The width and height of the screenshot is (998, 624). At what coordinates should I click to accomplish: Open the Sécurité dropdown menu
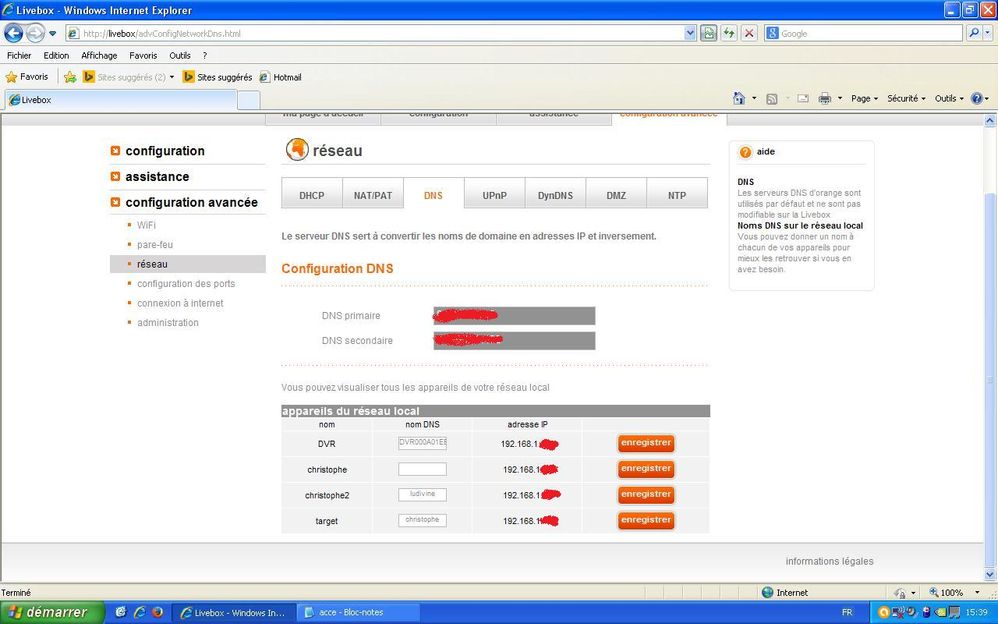click(906, 99)
